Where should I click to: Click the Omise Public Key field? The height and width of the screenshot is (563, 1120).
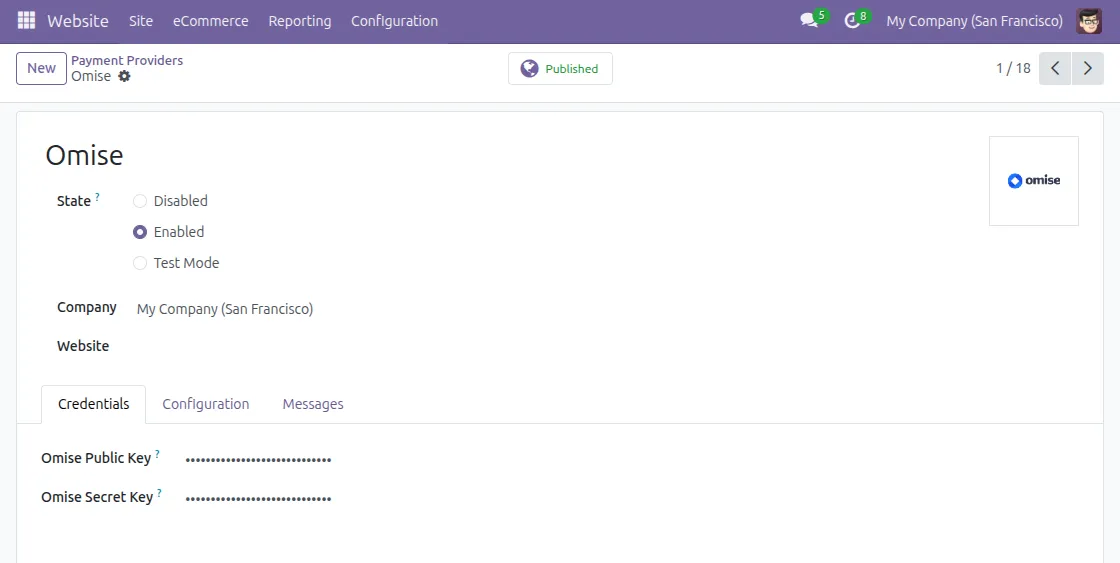point(258,459)
